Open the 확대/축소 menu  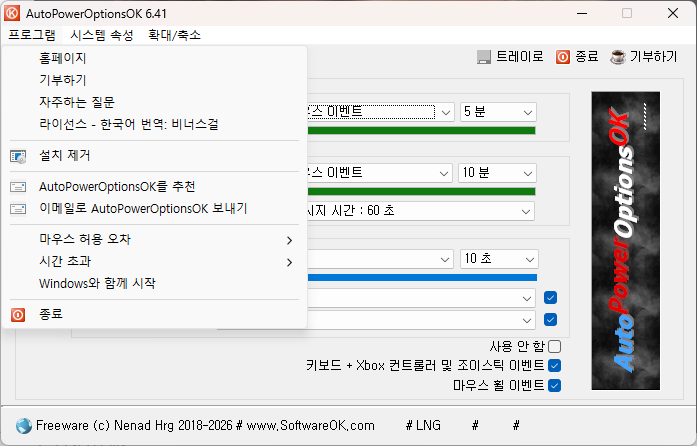174,35
